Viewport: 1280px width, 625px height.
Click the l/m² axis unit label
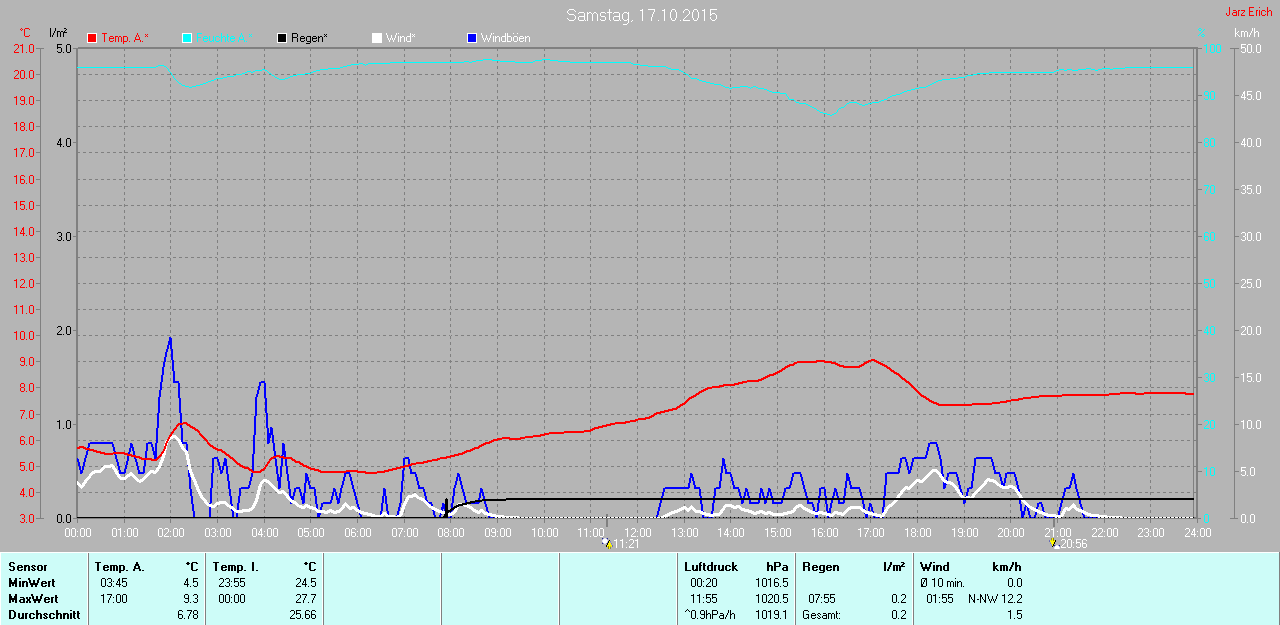pos(58,33)
